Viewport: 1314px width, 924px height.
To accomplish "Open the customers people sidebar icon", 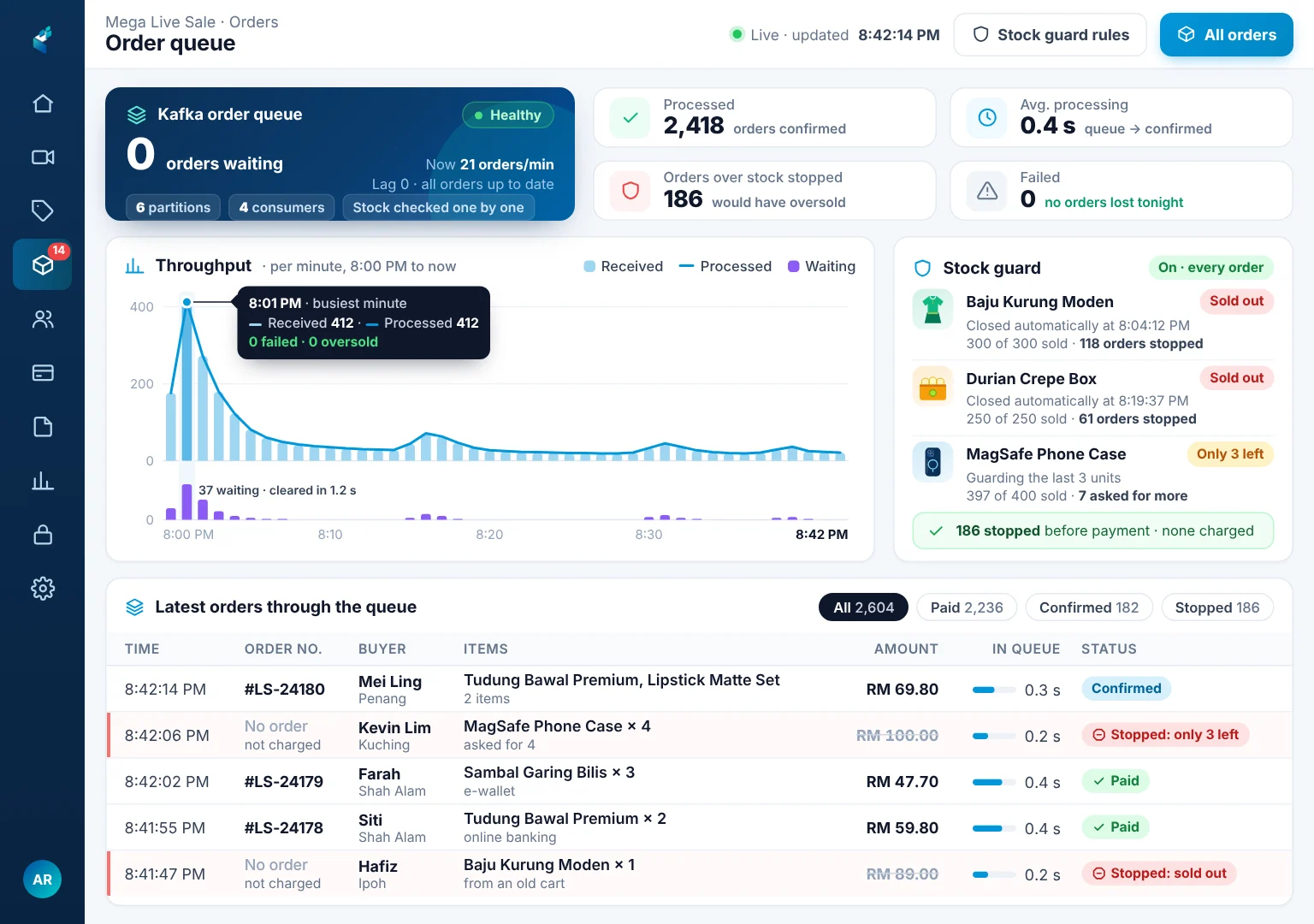I will pos(43,319).
